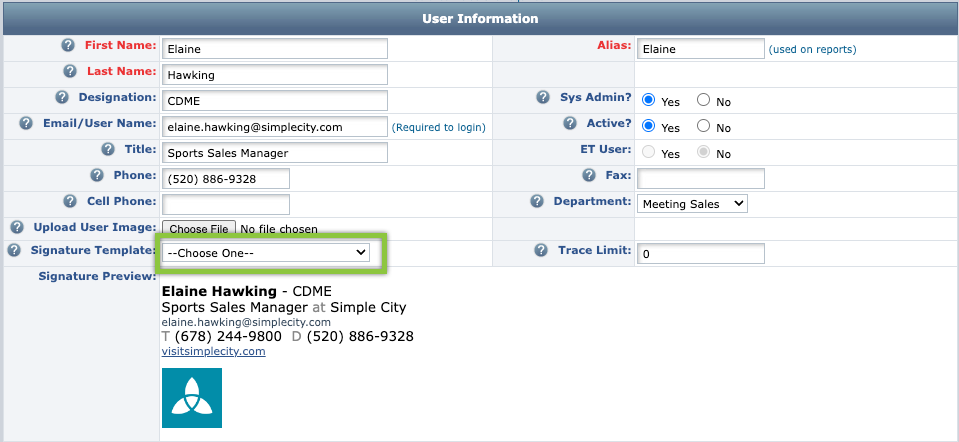Show help for Signature Template
This screenshot has height=442, width=959.
pos(14,250)
